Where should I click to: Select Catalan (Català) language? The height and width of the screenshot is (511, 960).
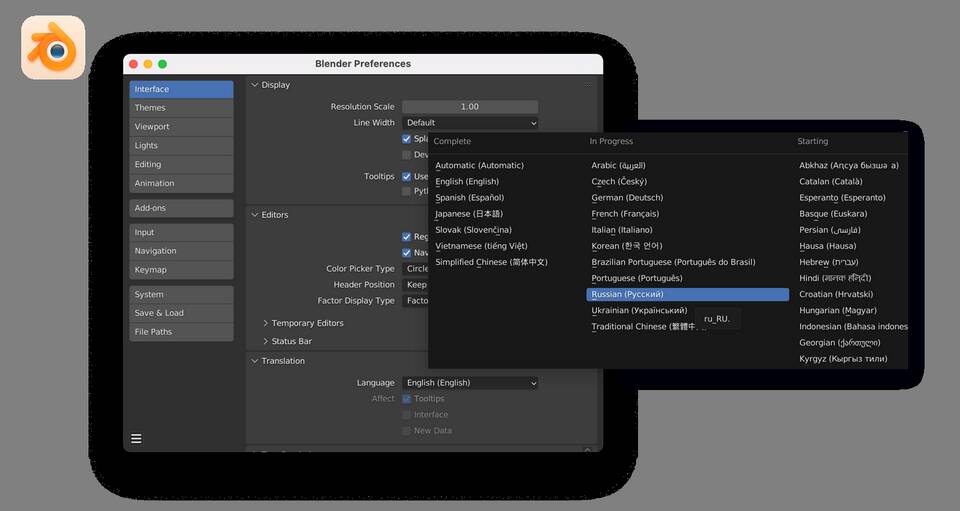click(831, 182)
